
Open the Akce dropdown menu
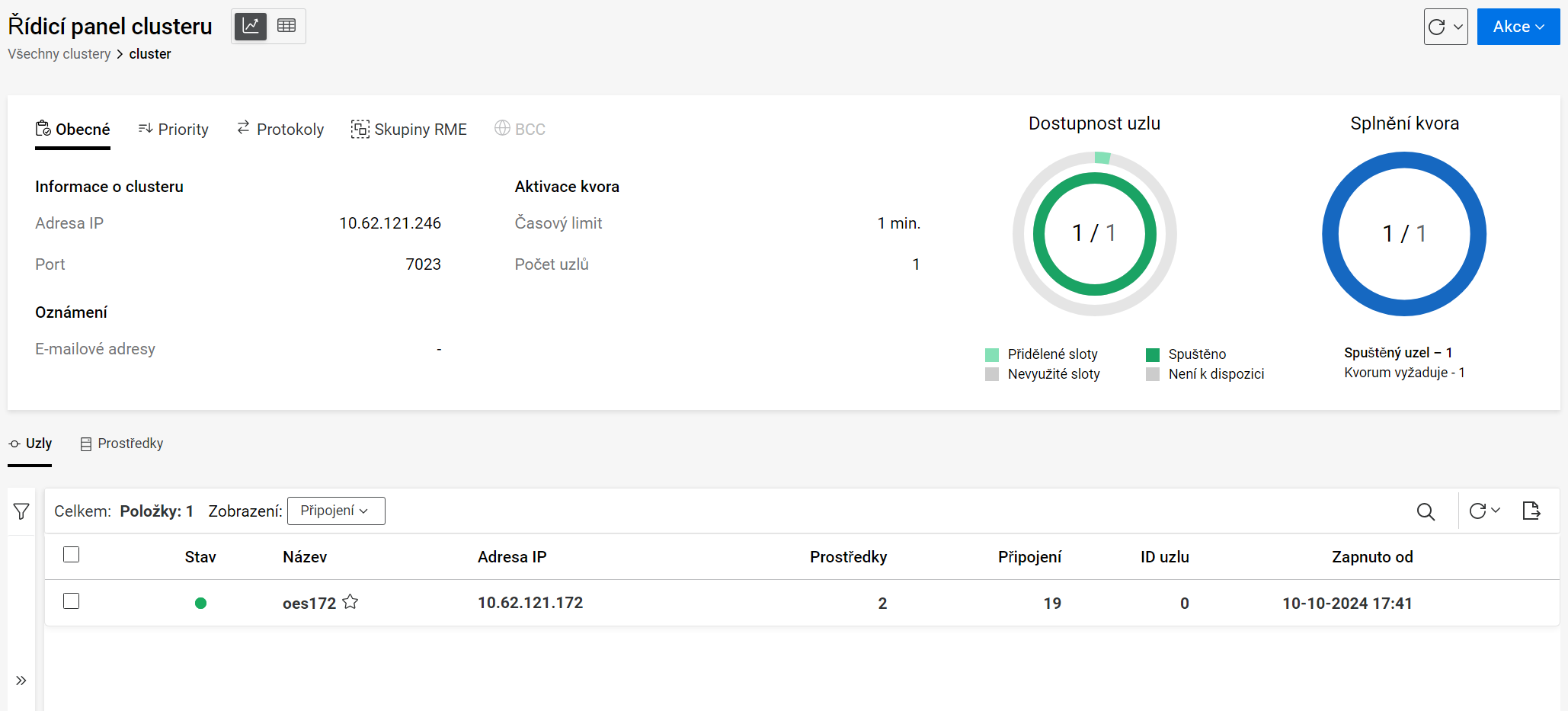point(1518,27)
